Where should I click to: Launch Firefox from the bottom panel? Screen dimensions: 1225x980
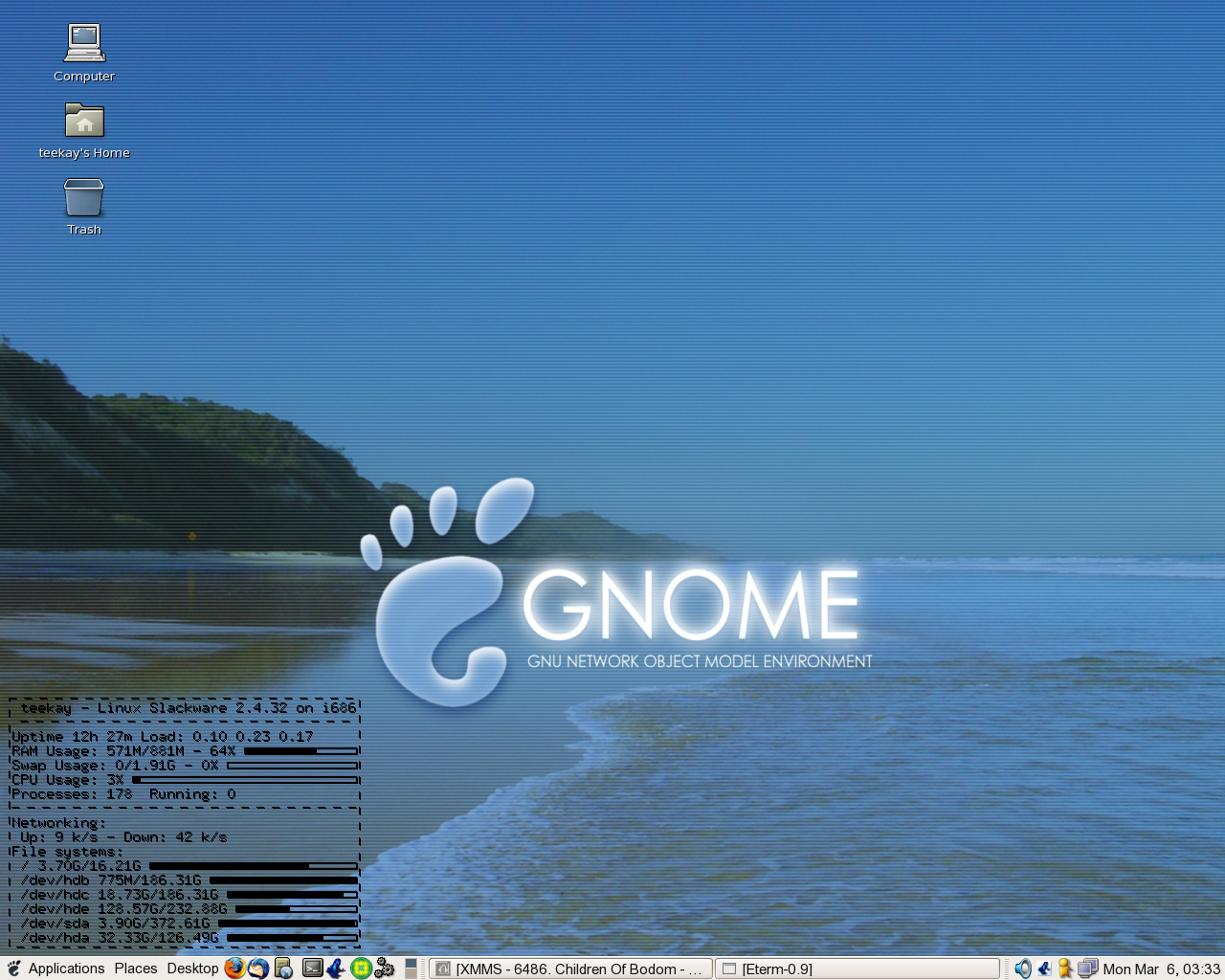click(234, 969)
